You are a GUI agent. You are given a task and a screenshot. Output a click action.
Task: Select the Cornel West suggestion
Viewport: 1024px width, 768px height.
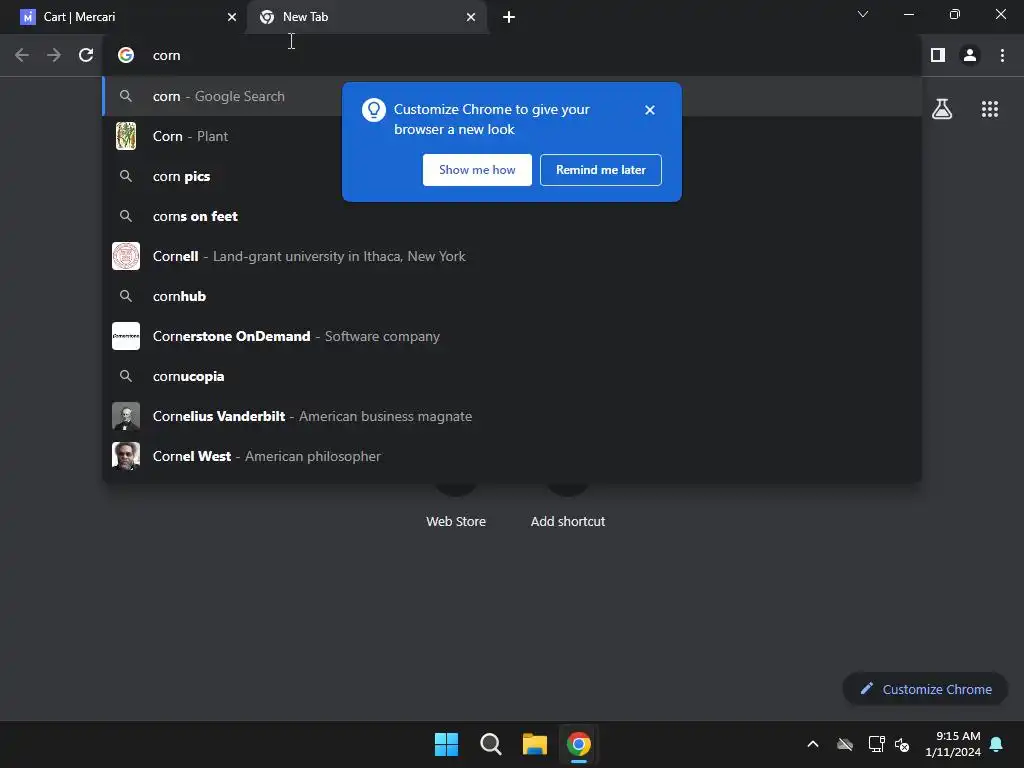click(512, 456)
